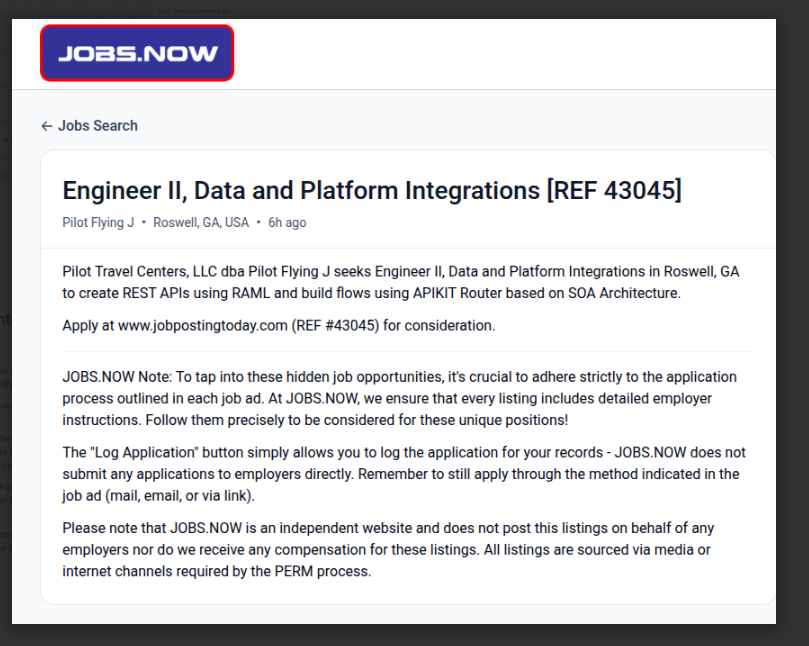Select the job title with REF 43045

click(x=372, y=190)
